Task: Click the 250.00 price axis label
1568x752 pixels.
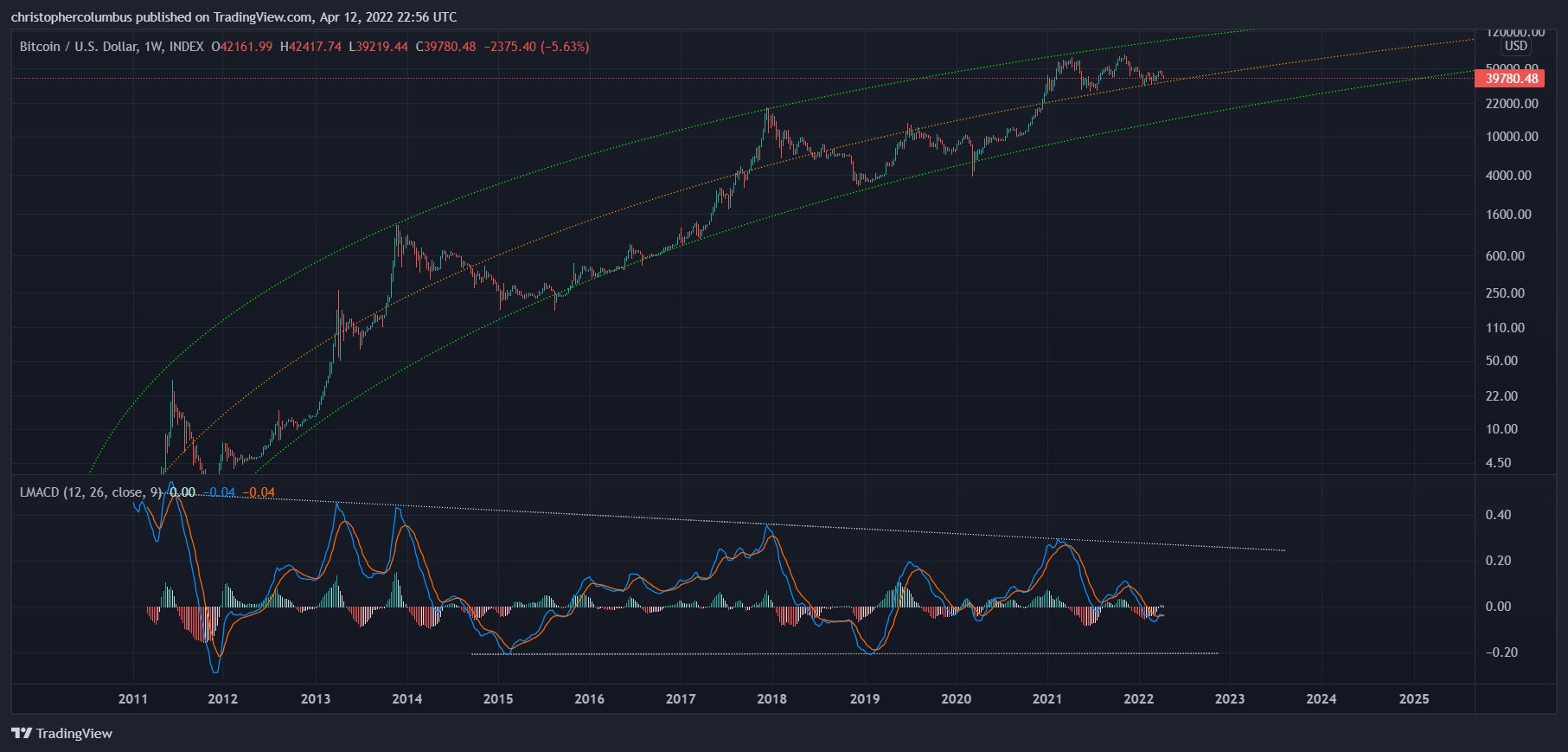Action: coord(1505,293)
